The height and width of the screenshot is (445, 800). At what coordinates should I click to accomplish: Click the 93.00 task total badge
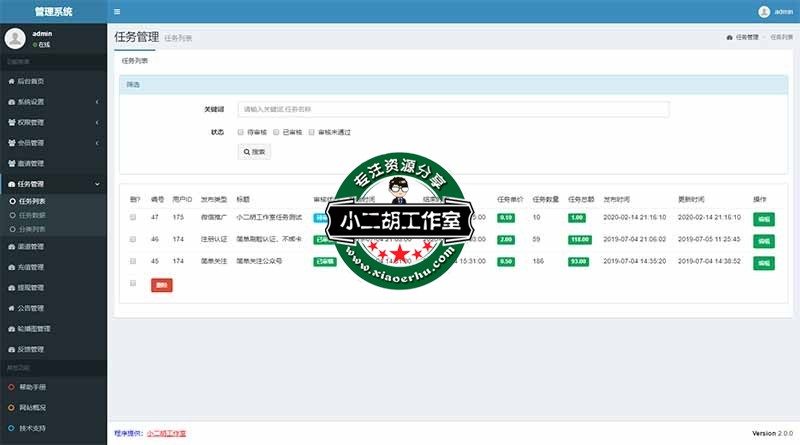(x=578, y=262)
